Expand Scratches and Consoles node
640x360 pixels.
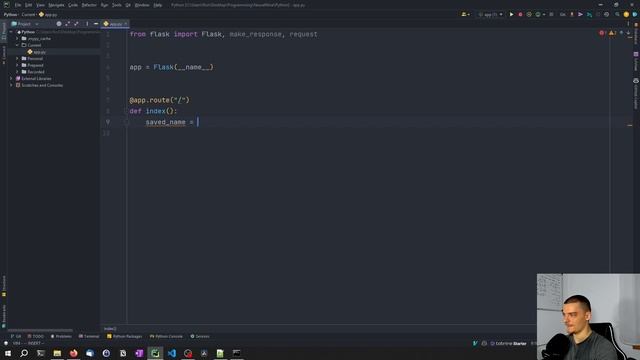[x=11, y=85]
